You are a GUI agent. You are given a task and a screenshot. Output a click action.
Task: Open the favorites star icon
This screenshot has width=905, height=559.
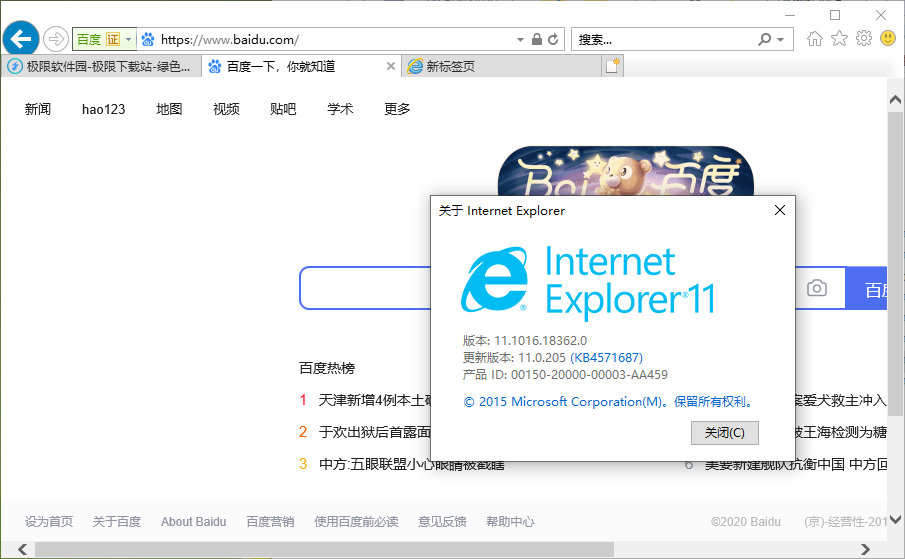[x=839, y=39]
